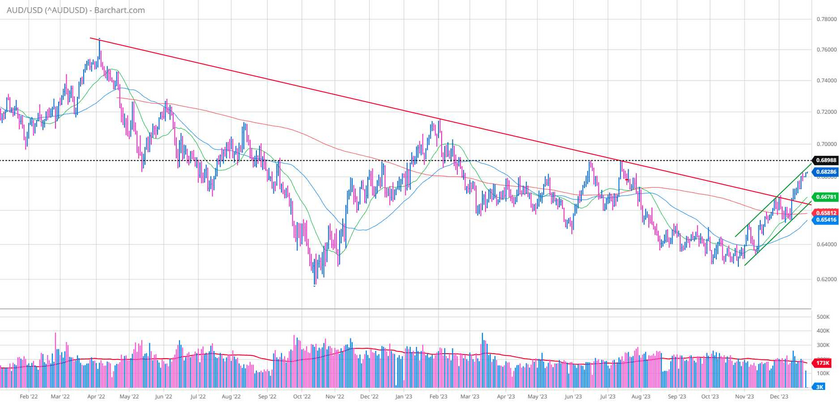This screenshot has height=402, width=839.
Task: Click the April 2022 peak candle at trendline start
Action: coord(99,44)
